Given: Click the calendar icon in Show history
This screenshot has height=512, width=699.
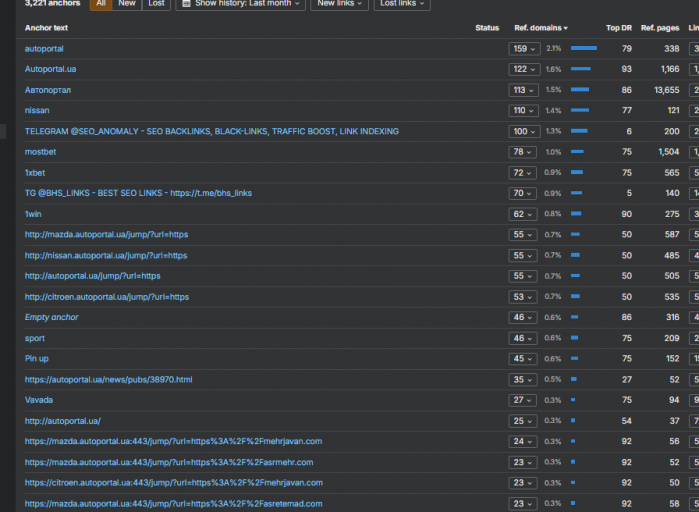Looking at the screenshot, I should [186, 4].
